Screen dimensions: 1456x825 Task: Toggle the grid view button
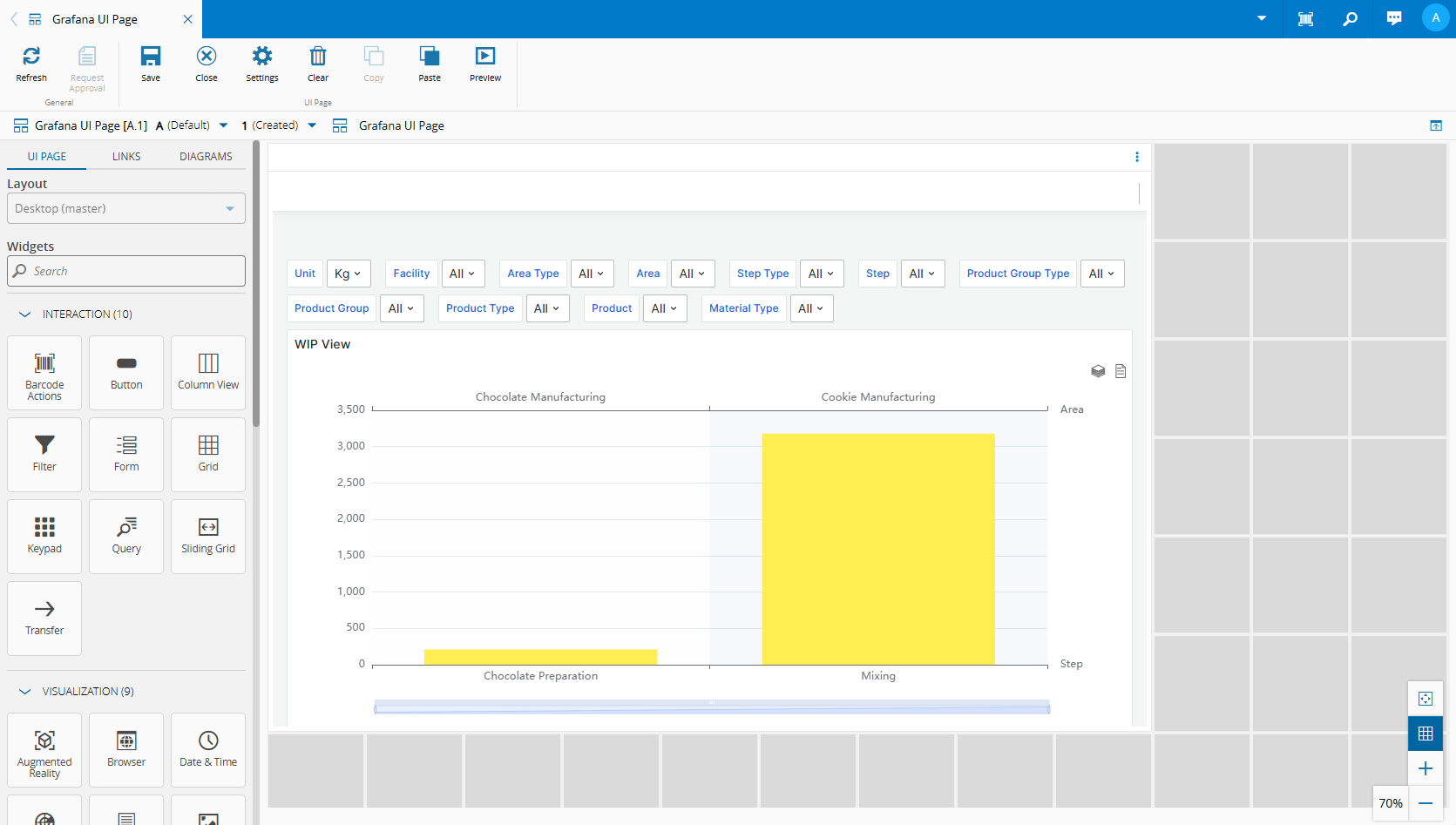1426,734
